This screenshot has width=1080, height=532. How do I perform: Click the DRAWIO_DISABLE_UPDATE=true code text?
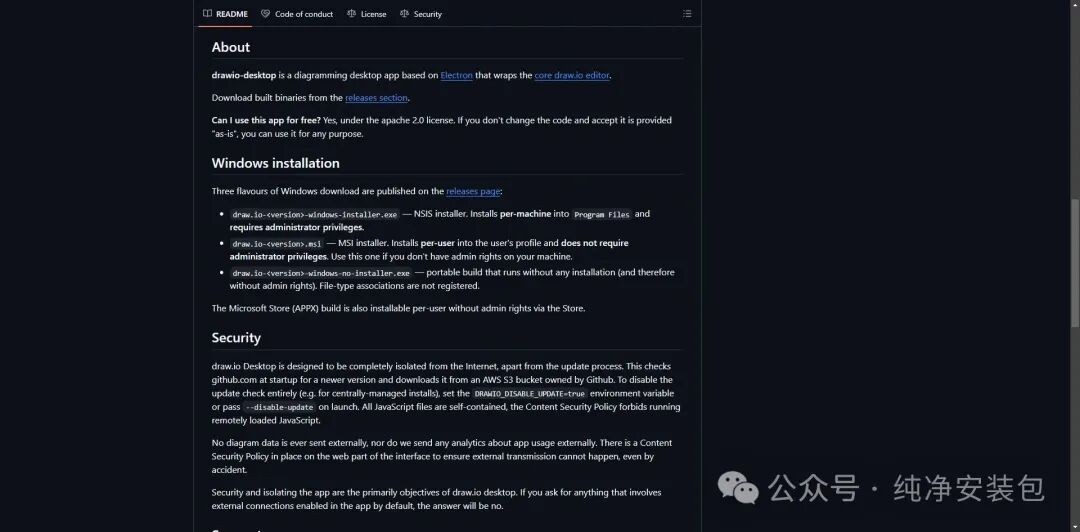(x=530, y=393)
